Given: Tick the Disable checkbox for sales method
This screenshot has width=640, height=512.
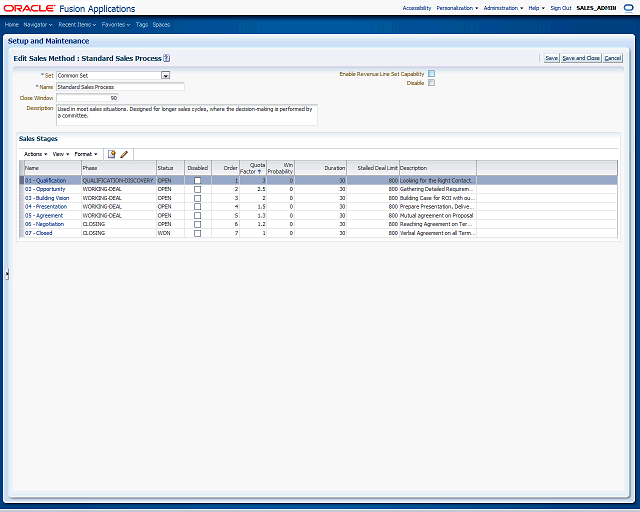Looking at the screenshot, I should point(431,83).
